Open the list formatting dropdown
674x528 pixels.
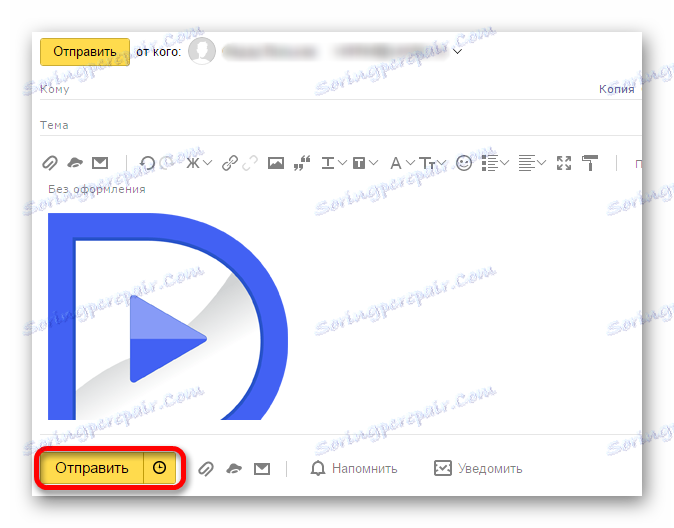tap(495, 163)
